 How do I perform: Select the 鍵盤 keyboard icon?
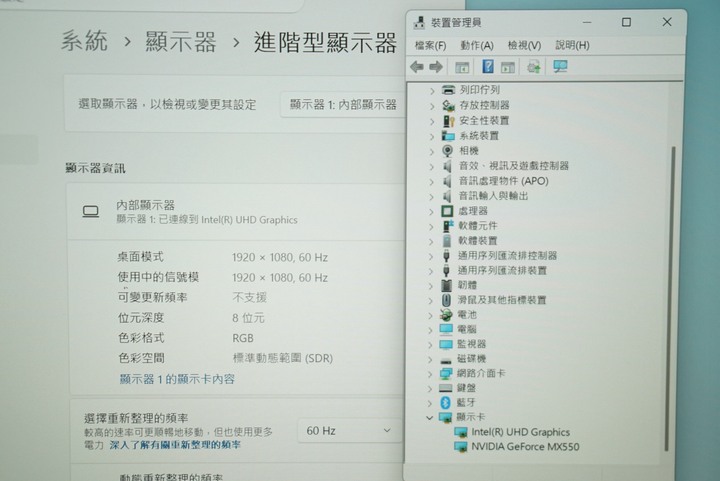(445, 388)
